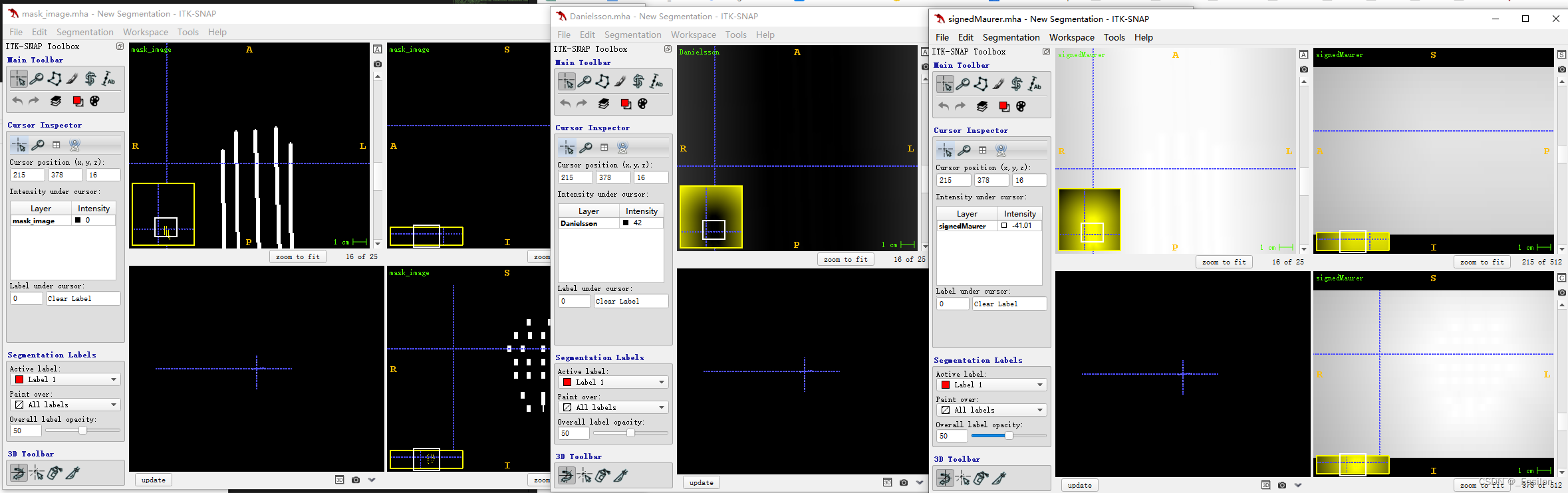This screenshot has width=1568, height=493.
Task: Click zoom to fit under Danielsson axial view
Action: tap(846, 259)
